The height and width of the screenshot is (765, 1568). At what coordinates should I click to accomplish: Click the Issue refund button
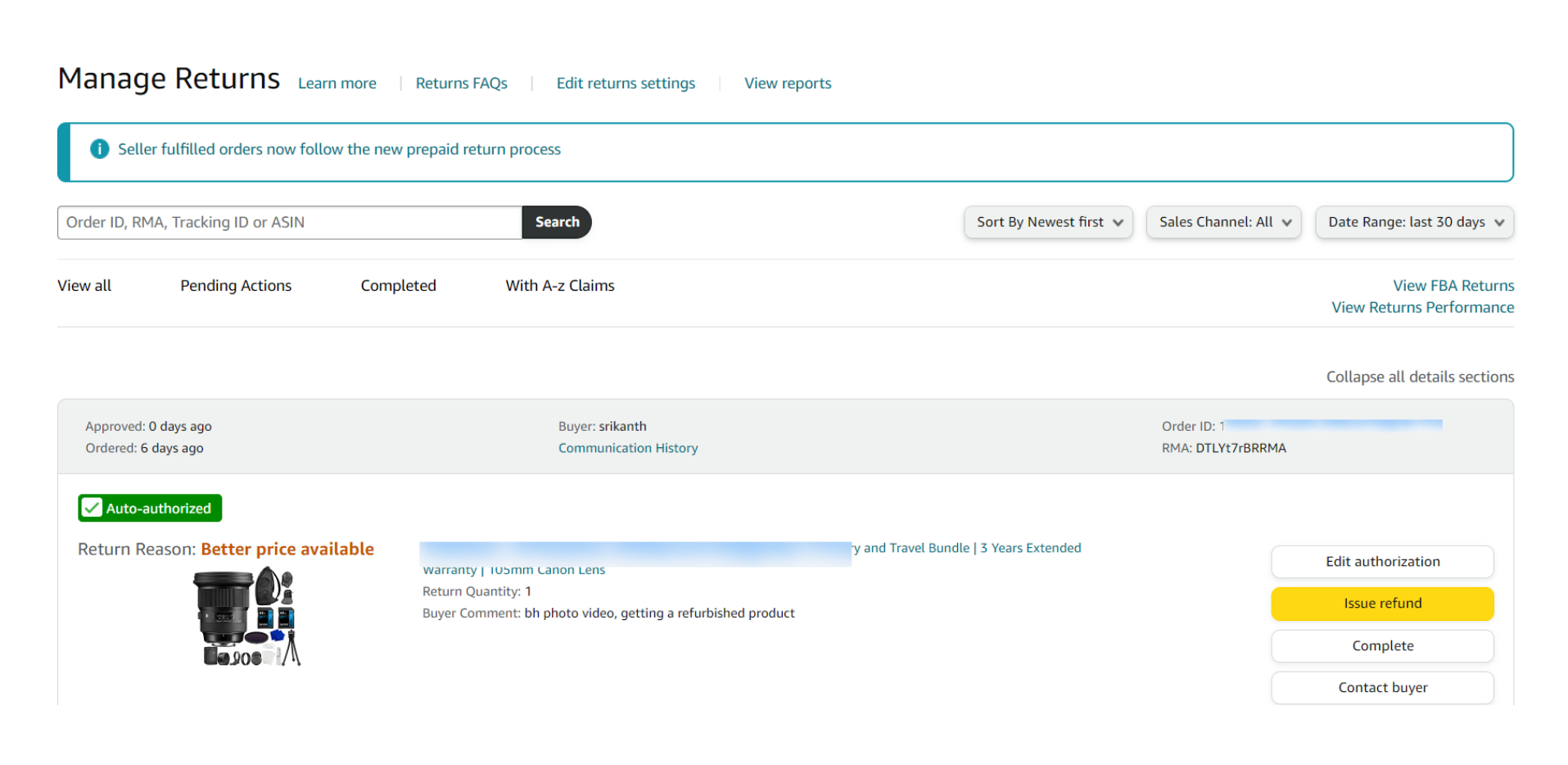[1382, 604]
